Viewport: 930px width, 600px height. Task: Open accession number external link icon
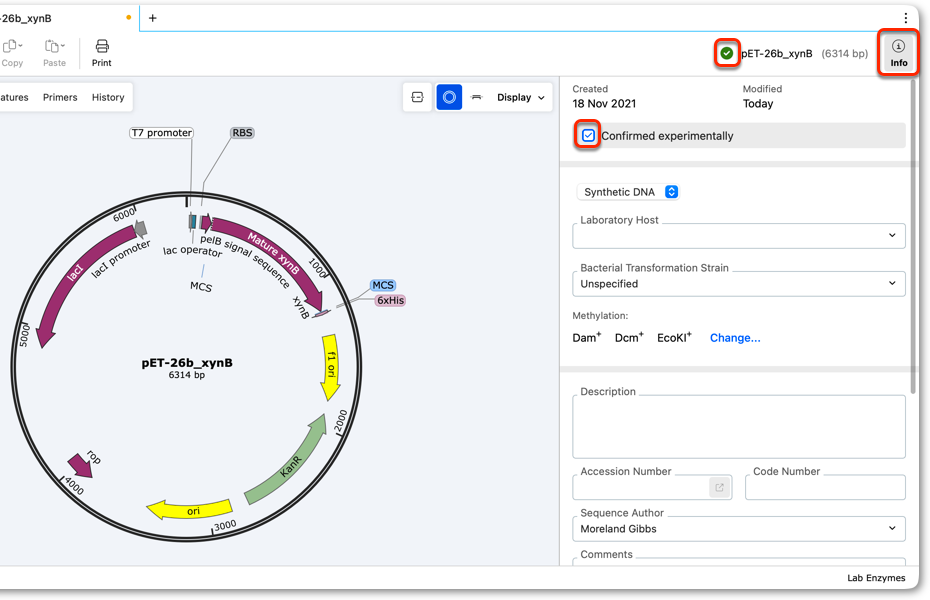click(719, 487)
